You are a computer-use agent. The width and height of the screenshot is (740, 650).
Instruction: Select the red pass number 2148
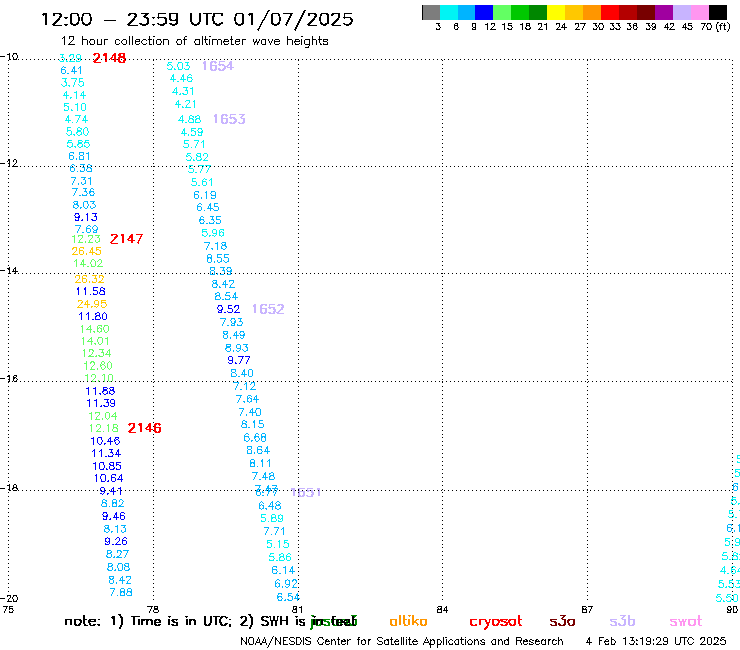pyautogui.click(x=109, y=58)
